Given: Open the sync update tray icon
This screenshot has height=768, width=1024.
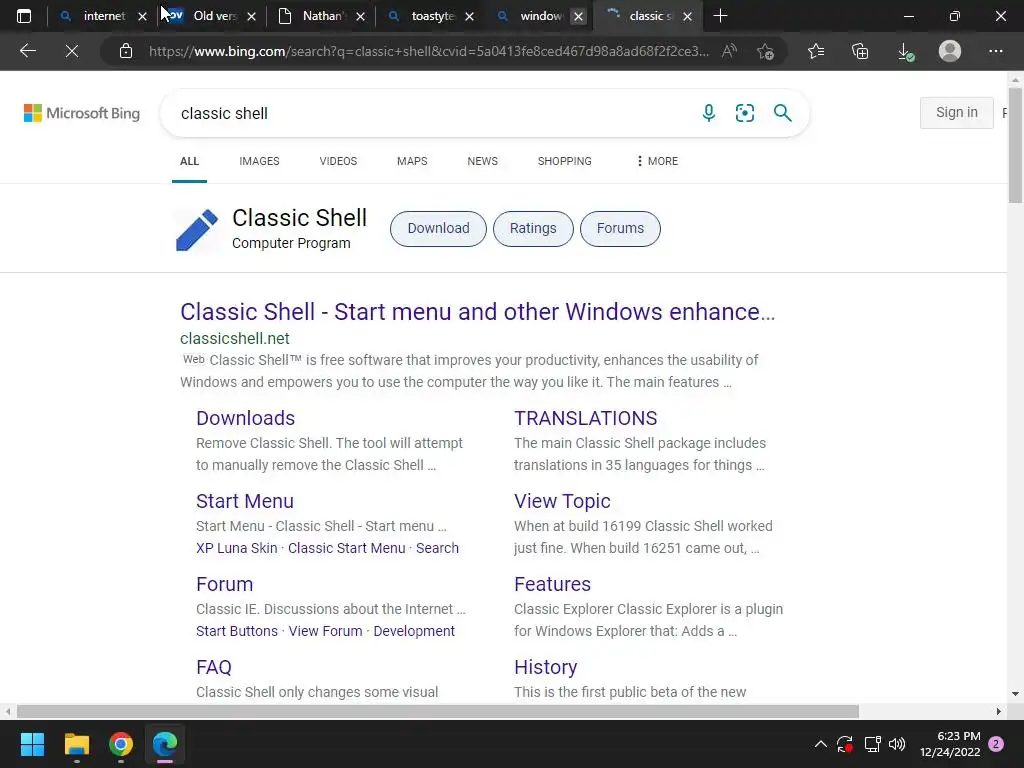Looking at the screenshot, I should pyautogui.click(x=845, y=744).
